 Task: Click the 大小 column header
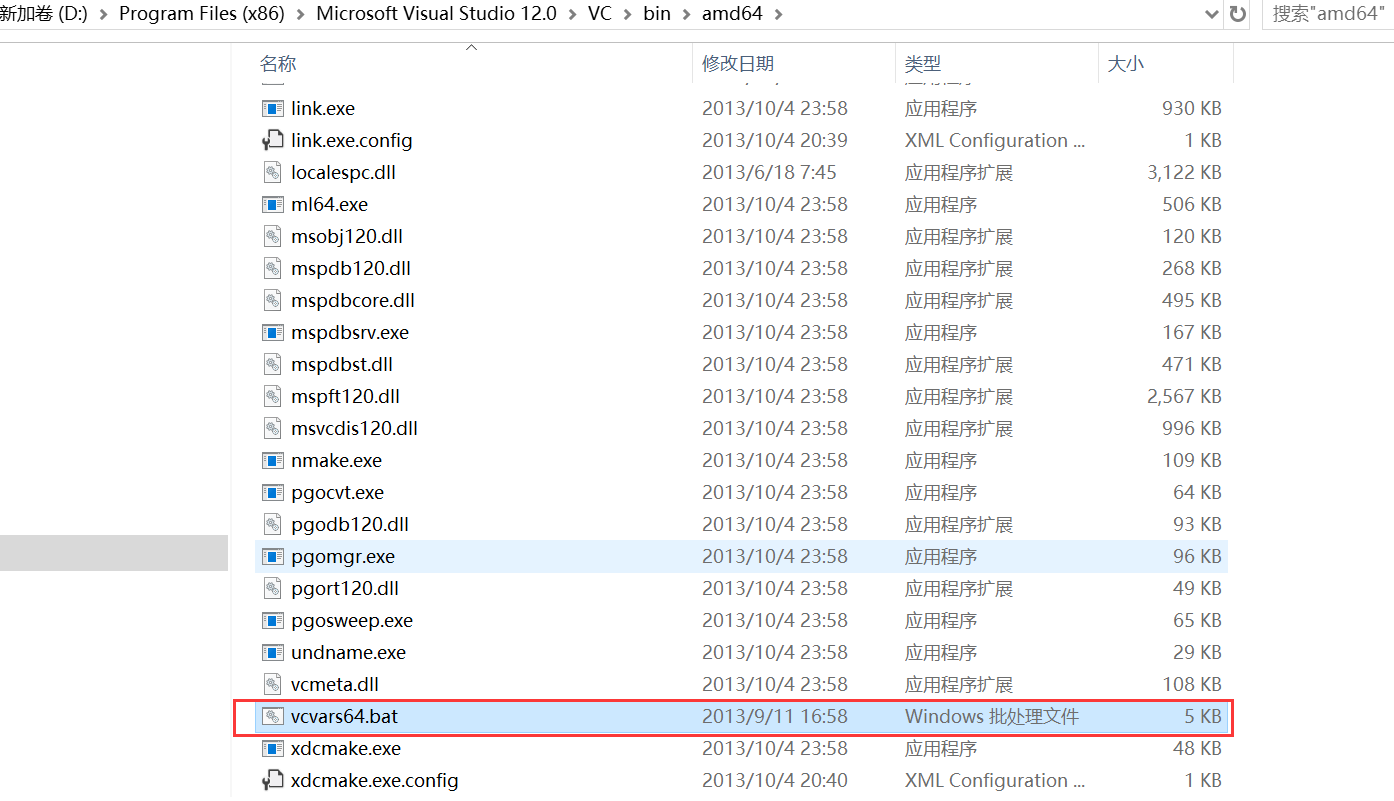(1127, 63)
